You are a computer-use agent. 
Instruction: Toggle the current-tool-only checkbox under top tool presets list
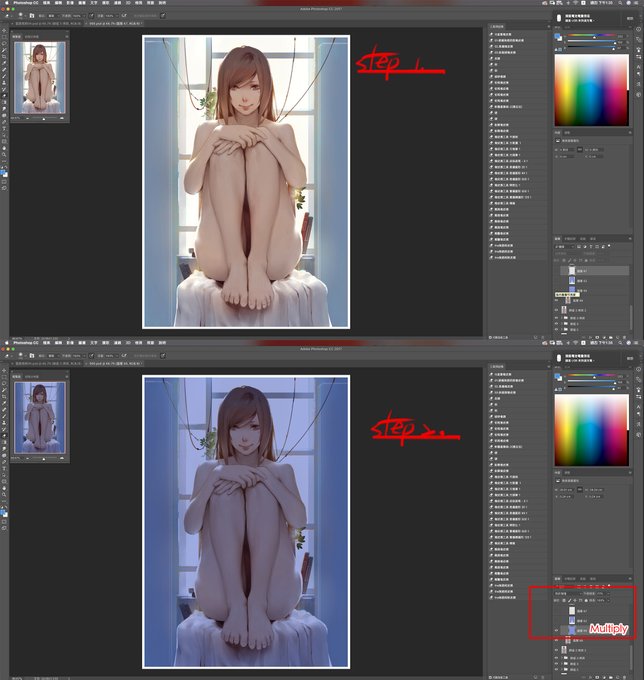[x=490, y=337]
